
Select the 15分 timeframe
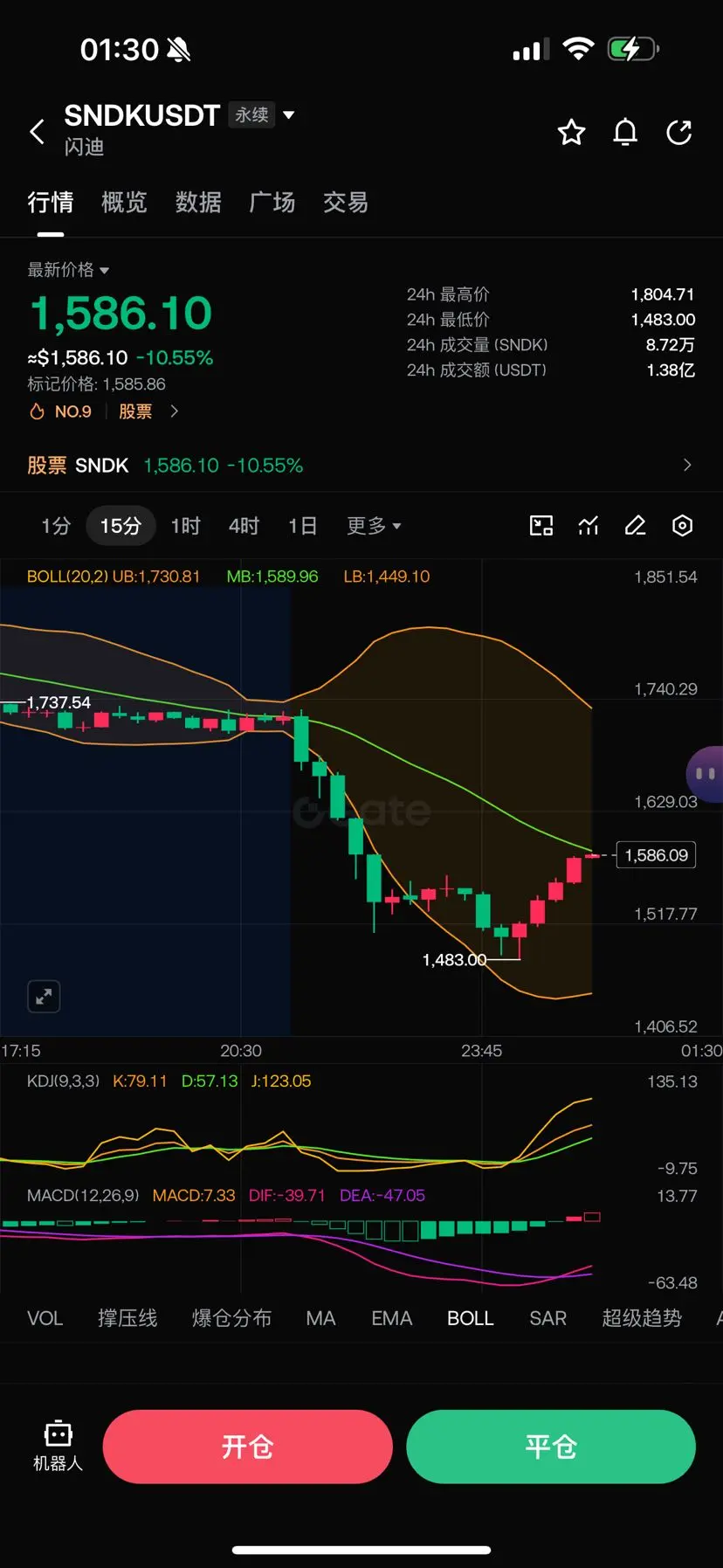120,526
